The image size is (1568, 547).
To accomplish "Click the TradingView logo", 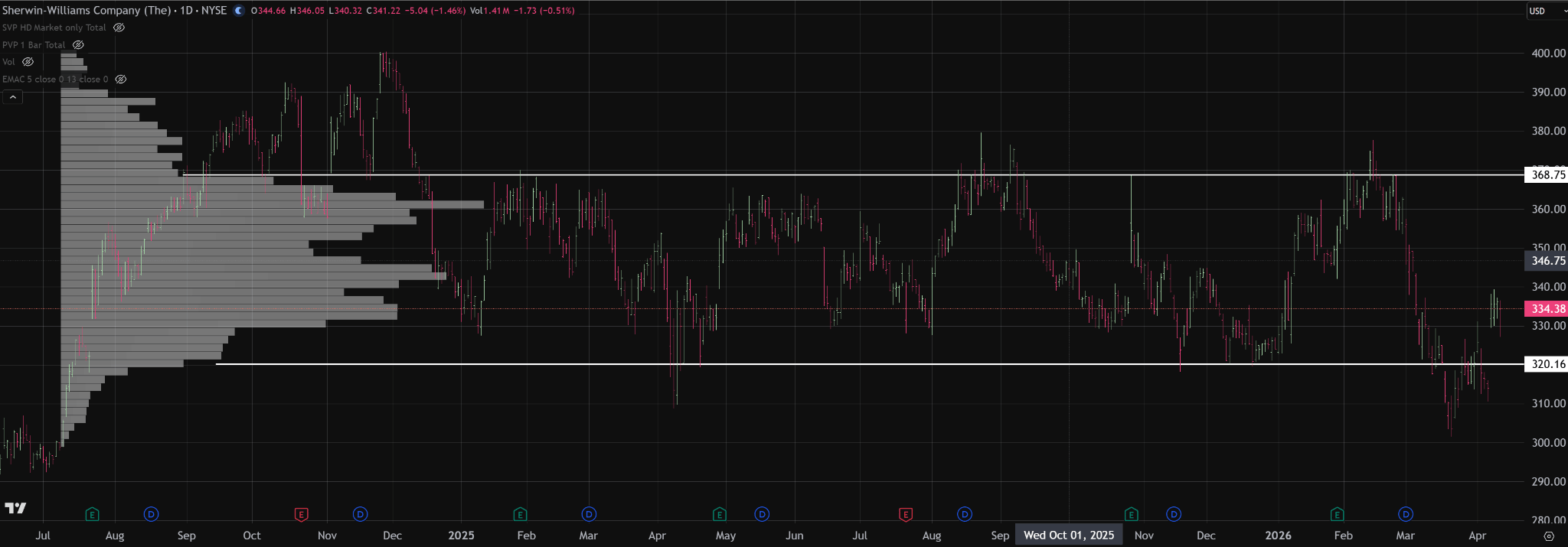I will click(15, 508).
